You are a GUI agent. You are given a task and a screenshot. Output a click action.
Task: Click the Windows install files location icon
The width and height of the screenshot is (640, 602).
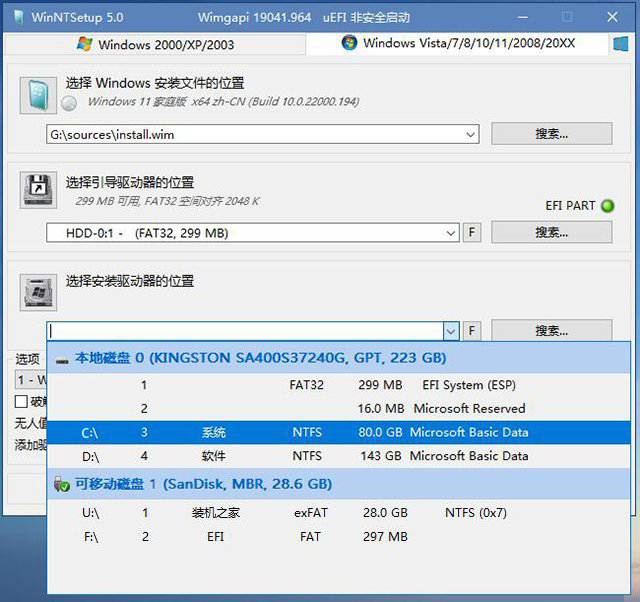[38, 95]
